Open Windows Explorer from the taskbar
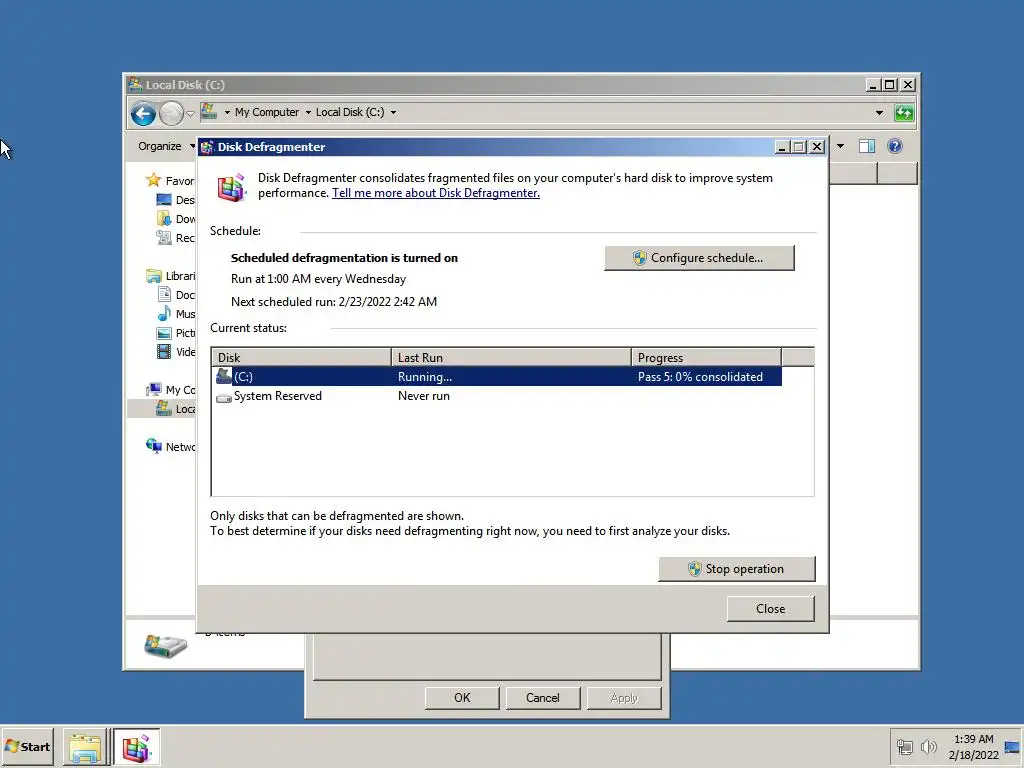Screen dimensions: 1024x768 (x=85, y=747)
